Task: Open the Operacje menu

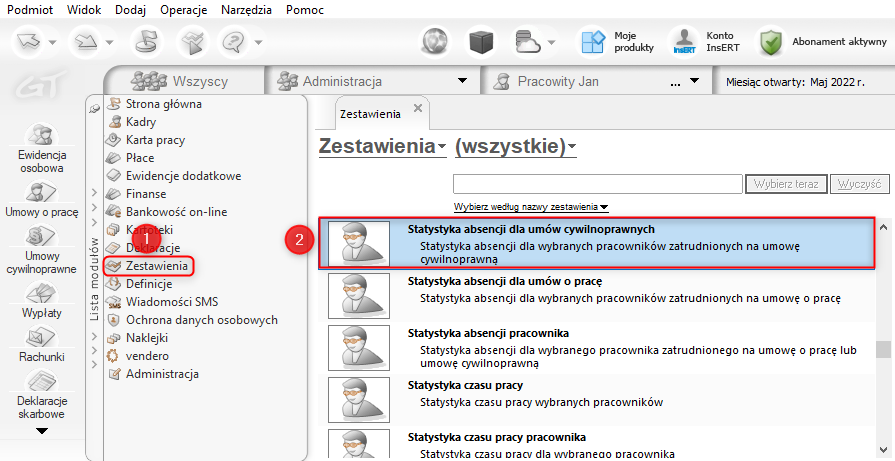Action: click(x=184, y=10)
